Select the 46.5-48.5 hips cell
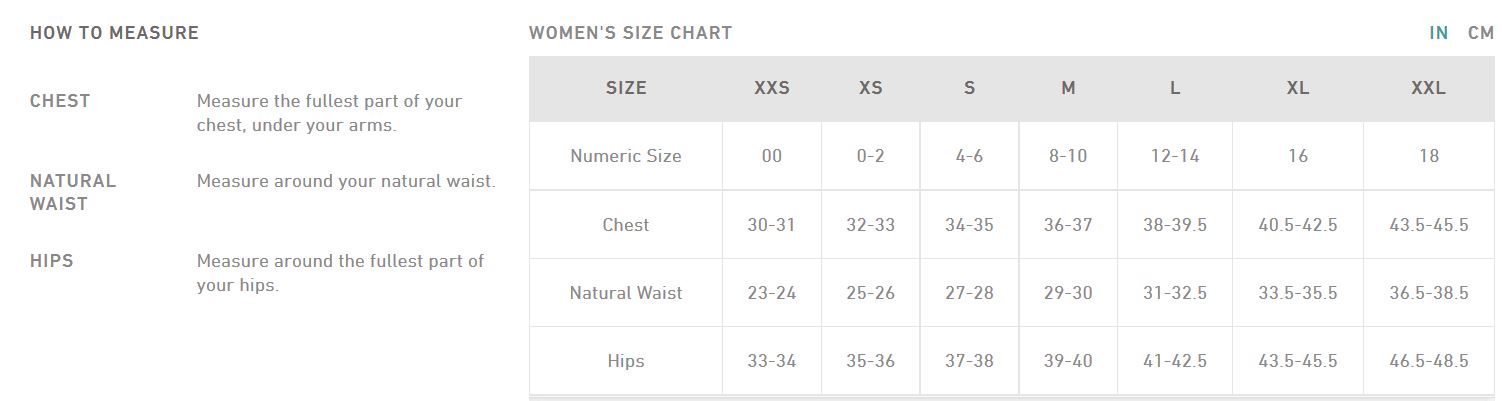The image size is (1502, 401). click(x=1429, y=361)
